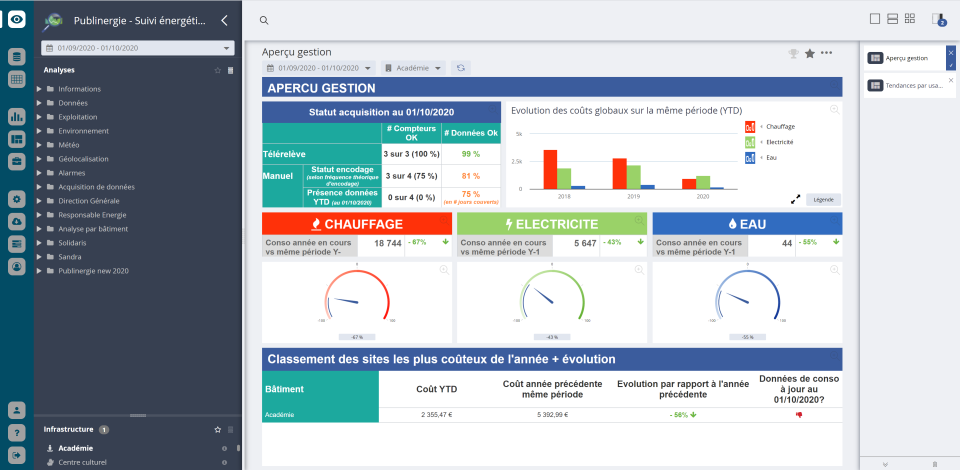This screenshot has height=470, width=960.
Task: Open the bar chart icon in sidebar
Action: (17, 117)
